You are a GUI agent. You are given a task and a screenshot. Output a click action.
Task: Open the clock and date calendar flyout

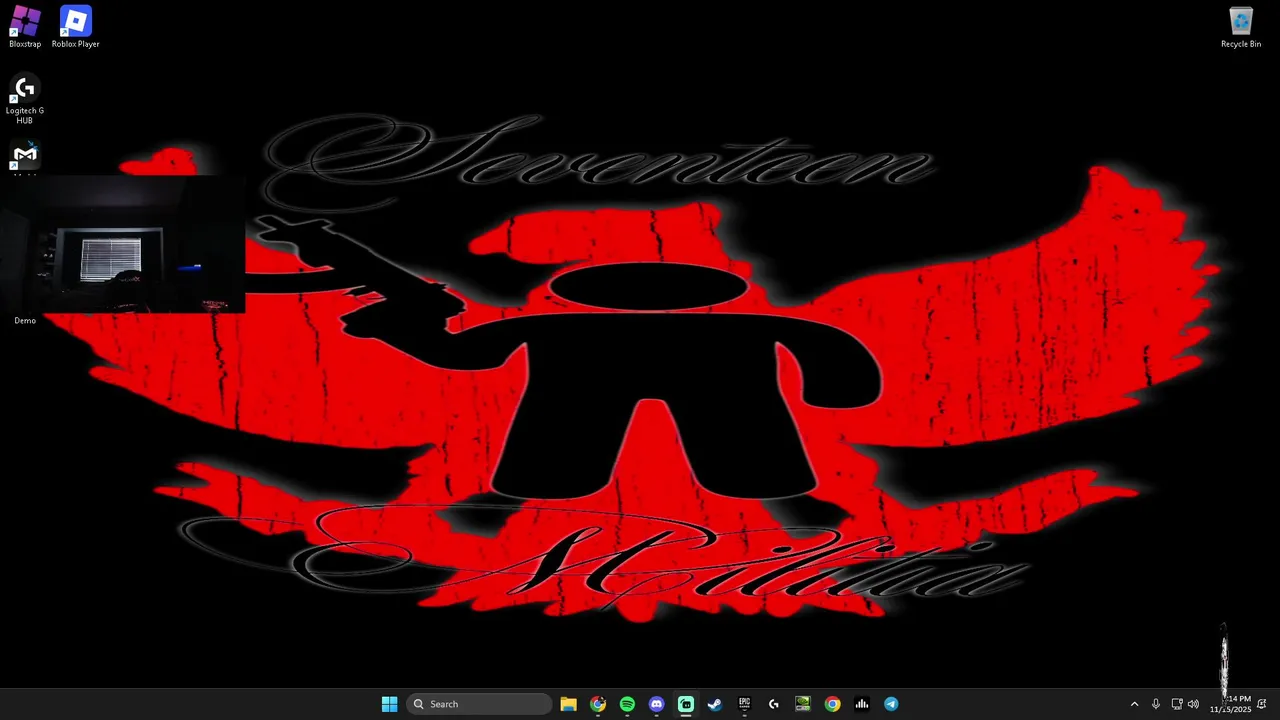pos(1231,704)
